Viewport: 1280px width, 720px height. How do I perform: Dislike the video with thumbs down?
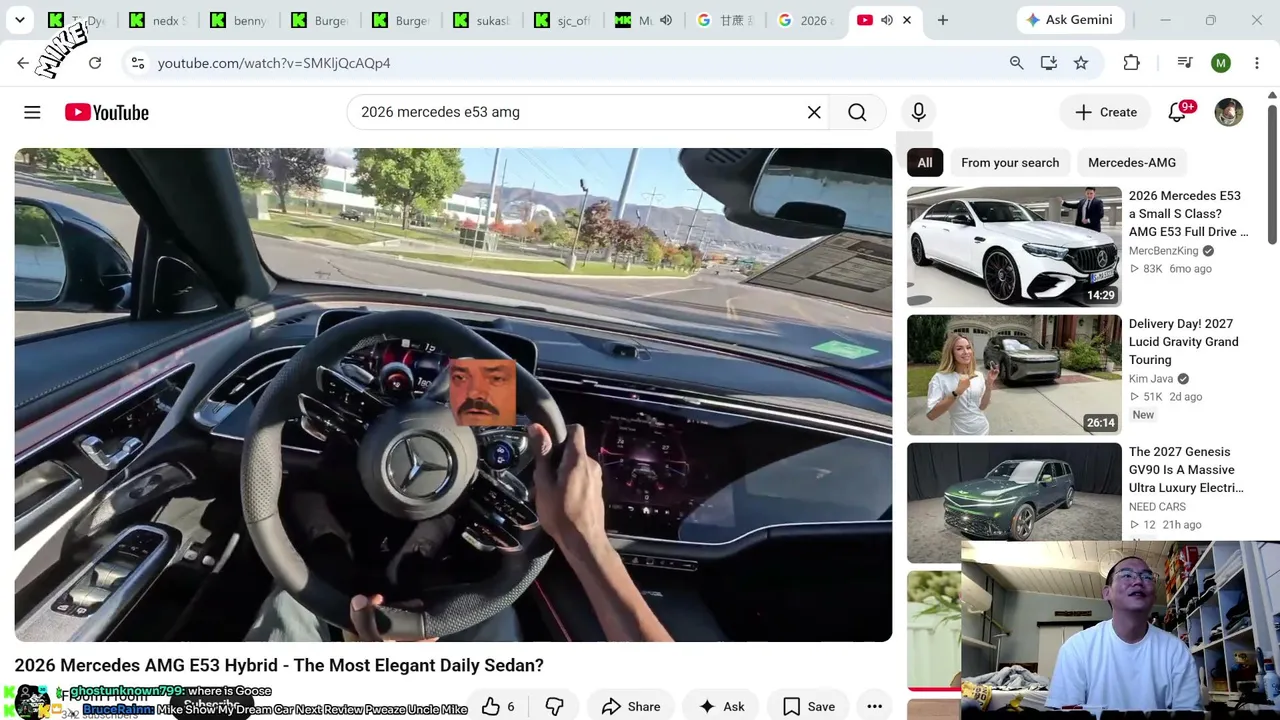point(554,707)
